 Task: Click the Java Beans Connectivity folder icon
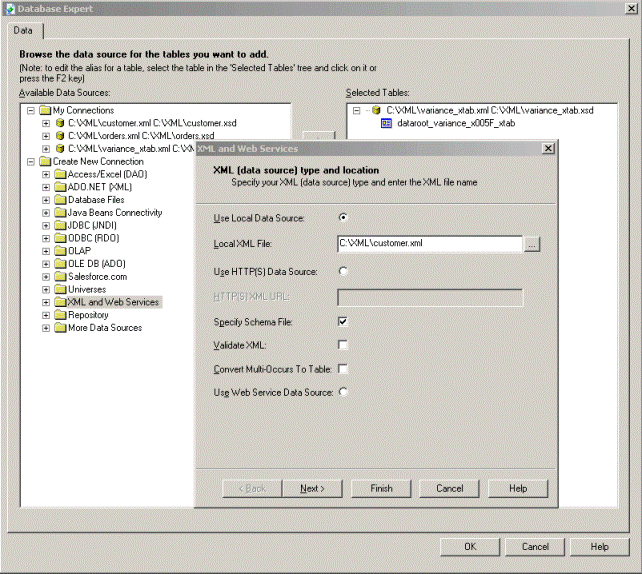point(60,212)
